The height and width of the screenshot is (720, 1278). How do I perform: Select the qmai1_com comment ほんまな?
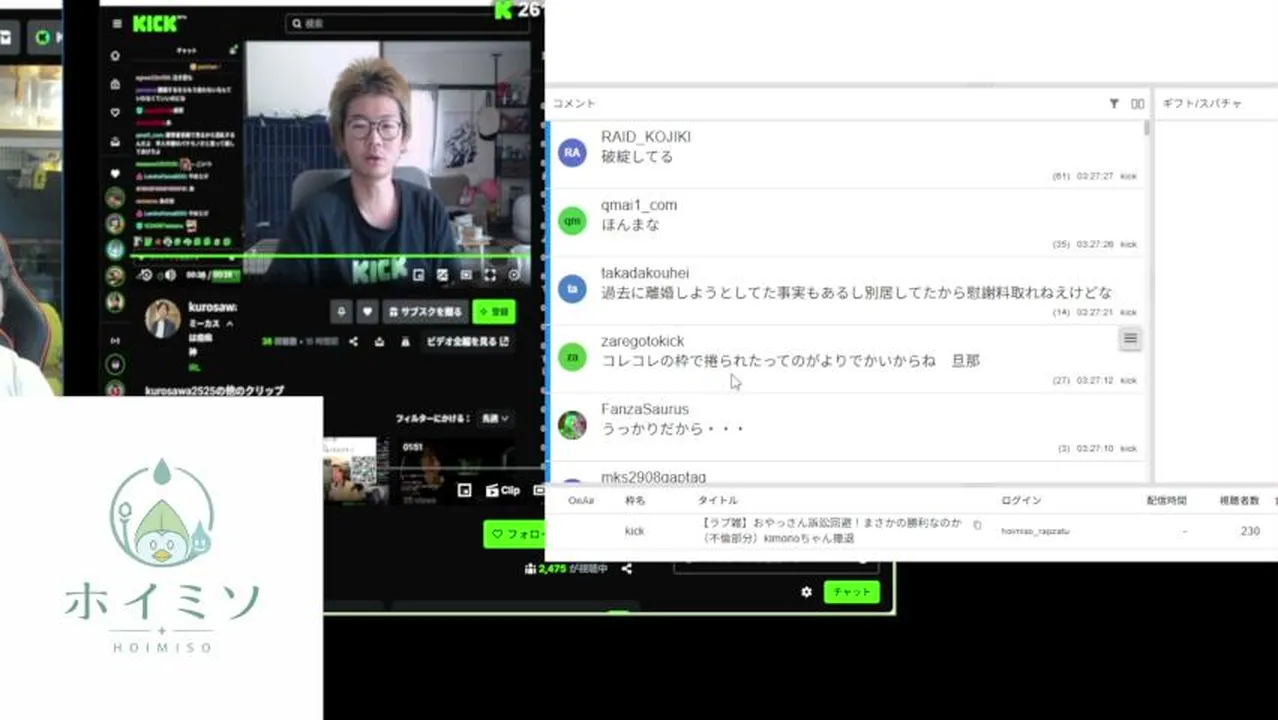630,225
